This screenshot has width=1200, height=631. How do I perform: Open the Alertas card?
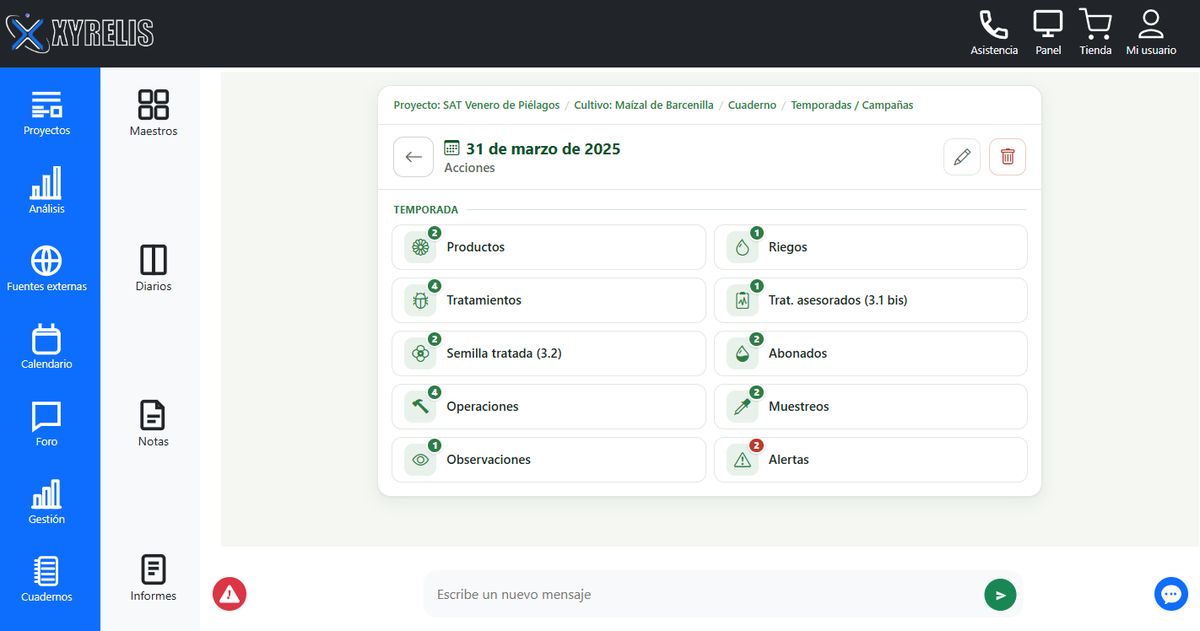pyautogui.click(x=871, y=460)
